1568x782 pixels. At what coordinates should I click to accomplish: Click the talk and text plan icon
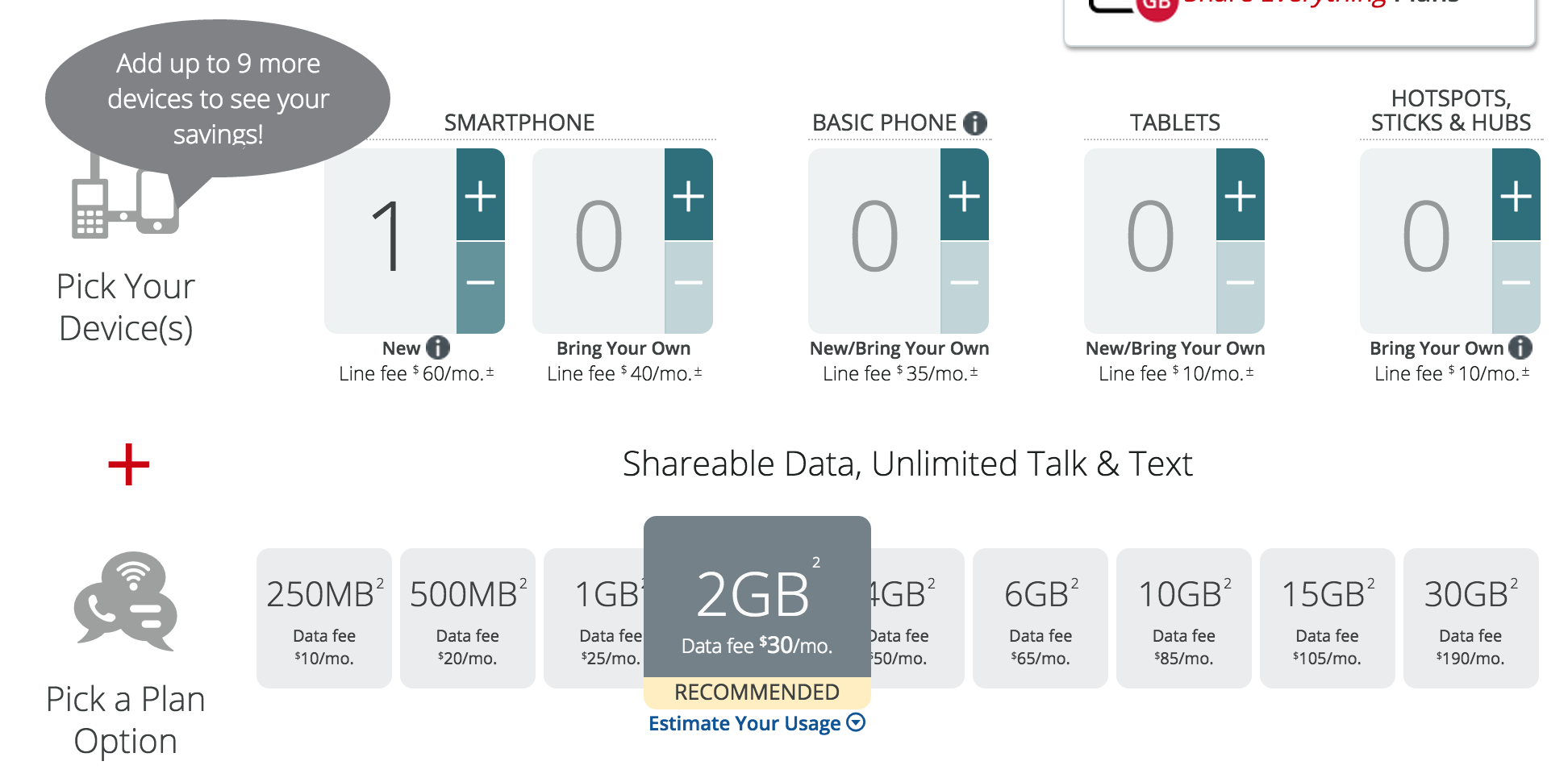coord(125,601)
